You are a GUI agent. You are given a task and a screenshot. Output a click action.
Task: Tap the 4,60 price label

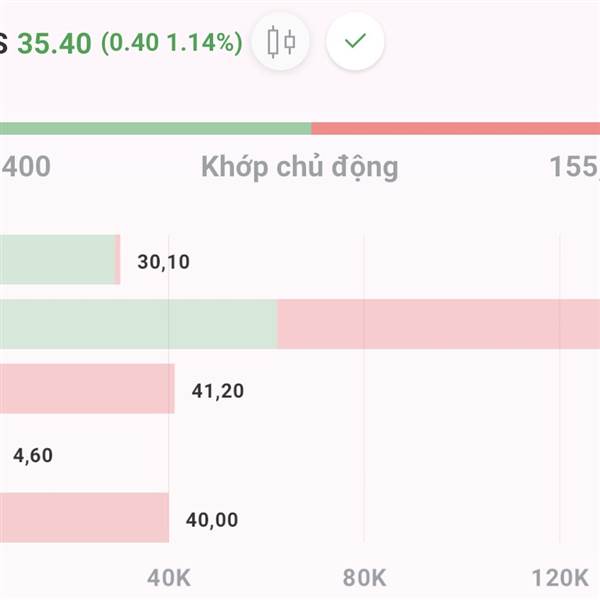33,455
